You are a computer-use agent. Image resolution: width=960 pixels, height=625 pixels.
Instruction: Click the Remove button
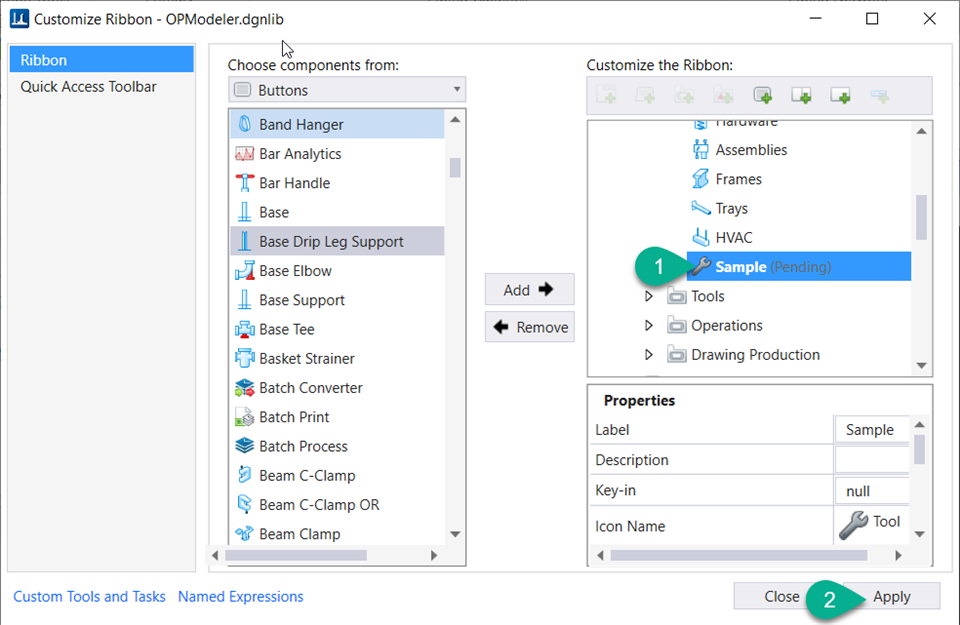click(530, 327)
